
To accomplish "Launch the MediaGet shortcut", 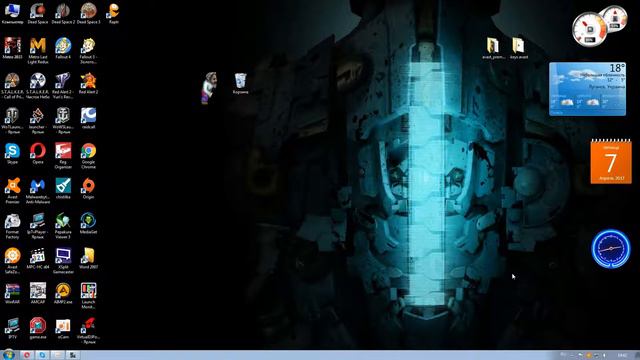I will pyautogui.click(x=88, y=223).
